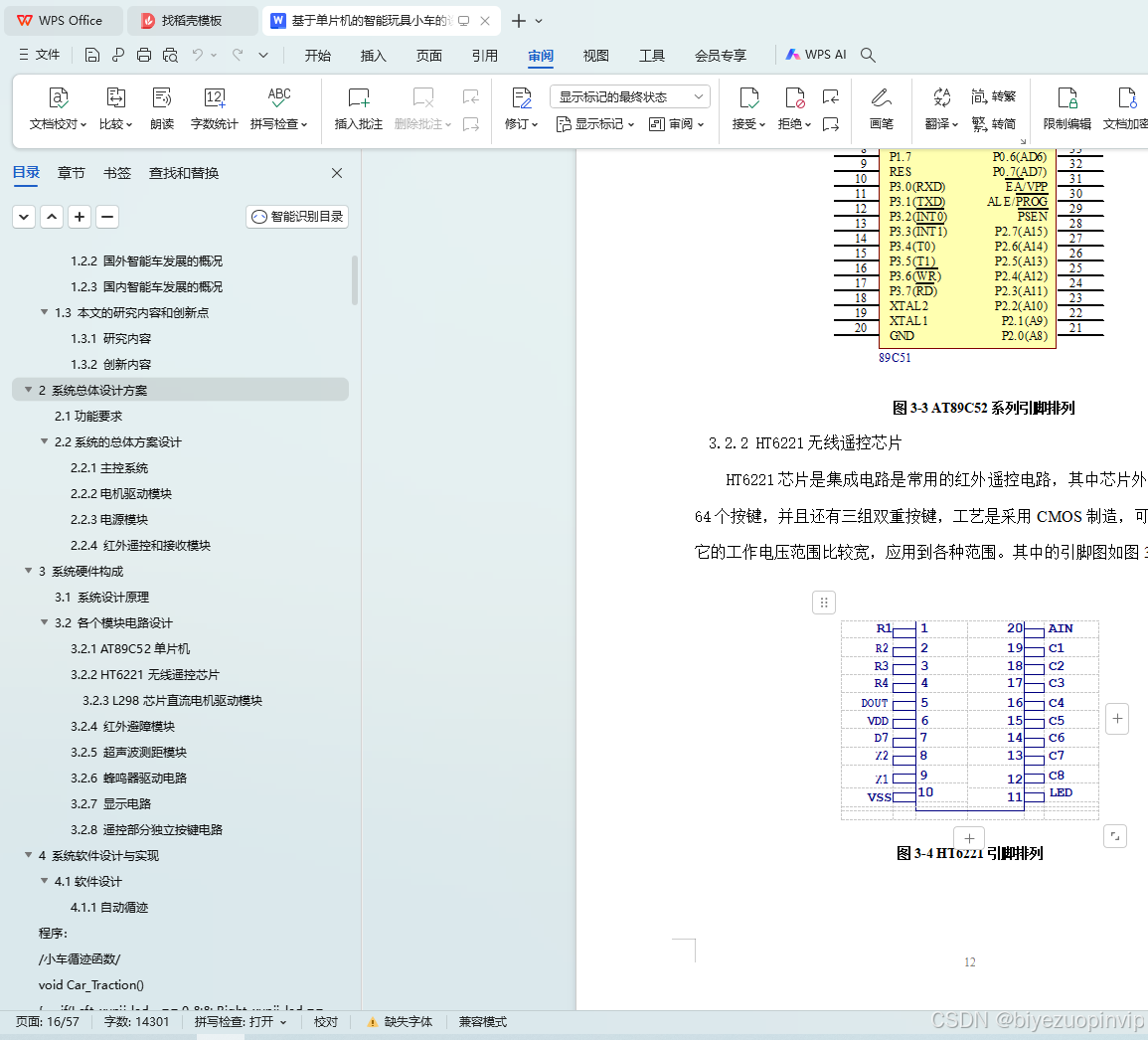Screen dimensions: 1148x1040
Task: Click the minus button in outline toolbar
Action: coord(107,217)
